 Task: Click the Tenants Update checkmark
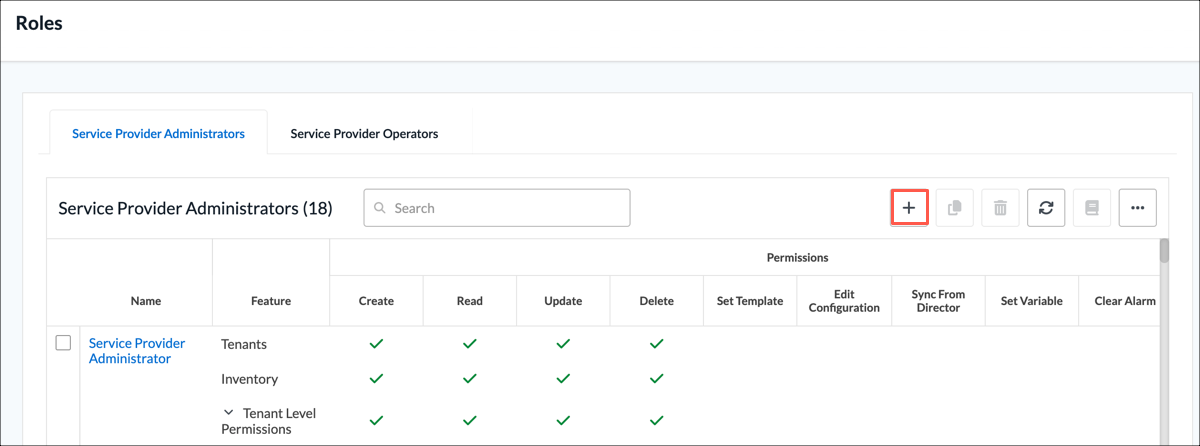pyautogui.click(x=563, y=344)
